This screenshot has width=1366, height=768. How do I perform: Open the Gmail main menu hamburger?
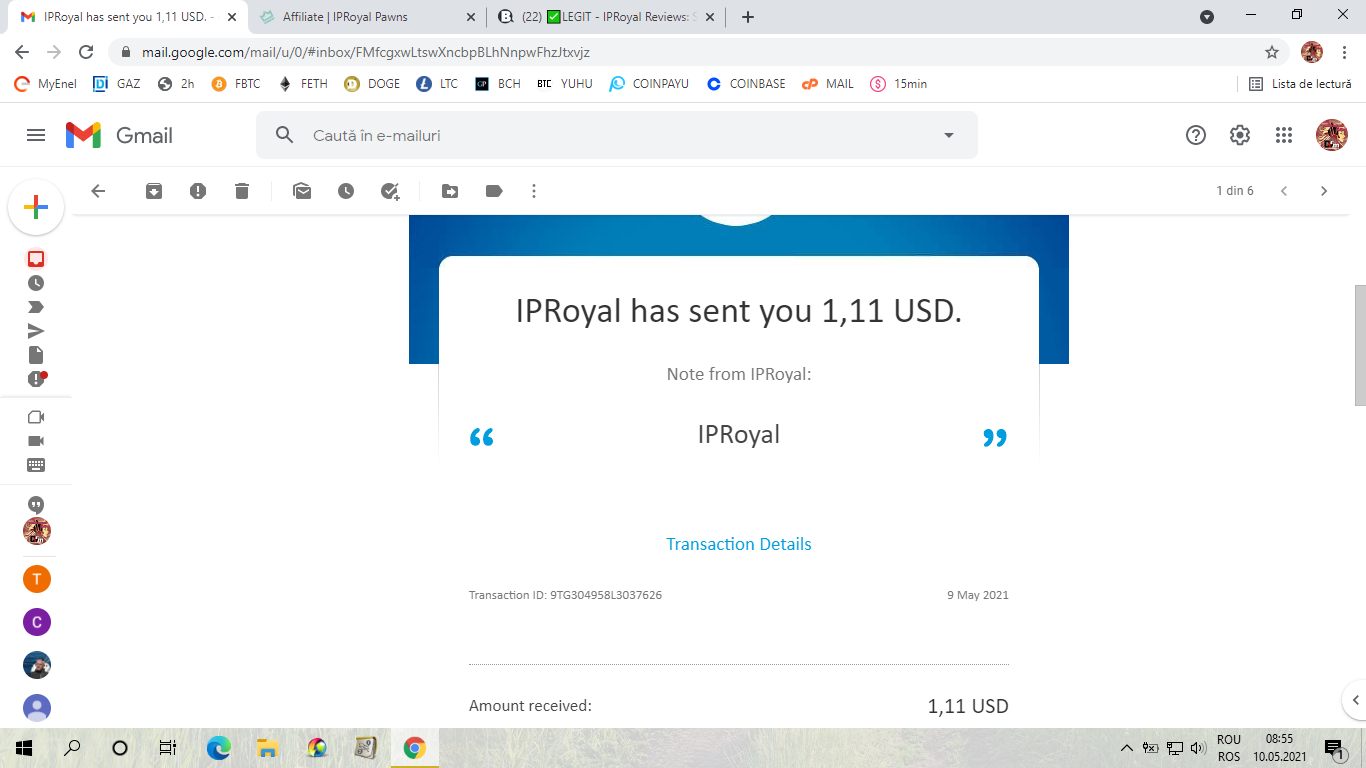point(36,135)
